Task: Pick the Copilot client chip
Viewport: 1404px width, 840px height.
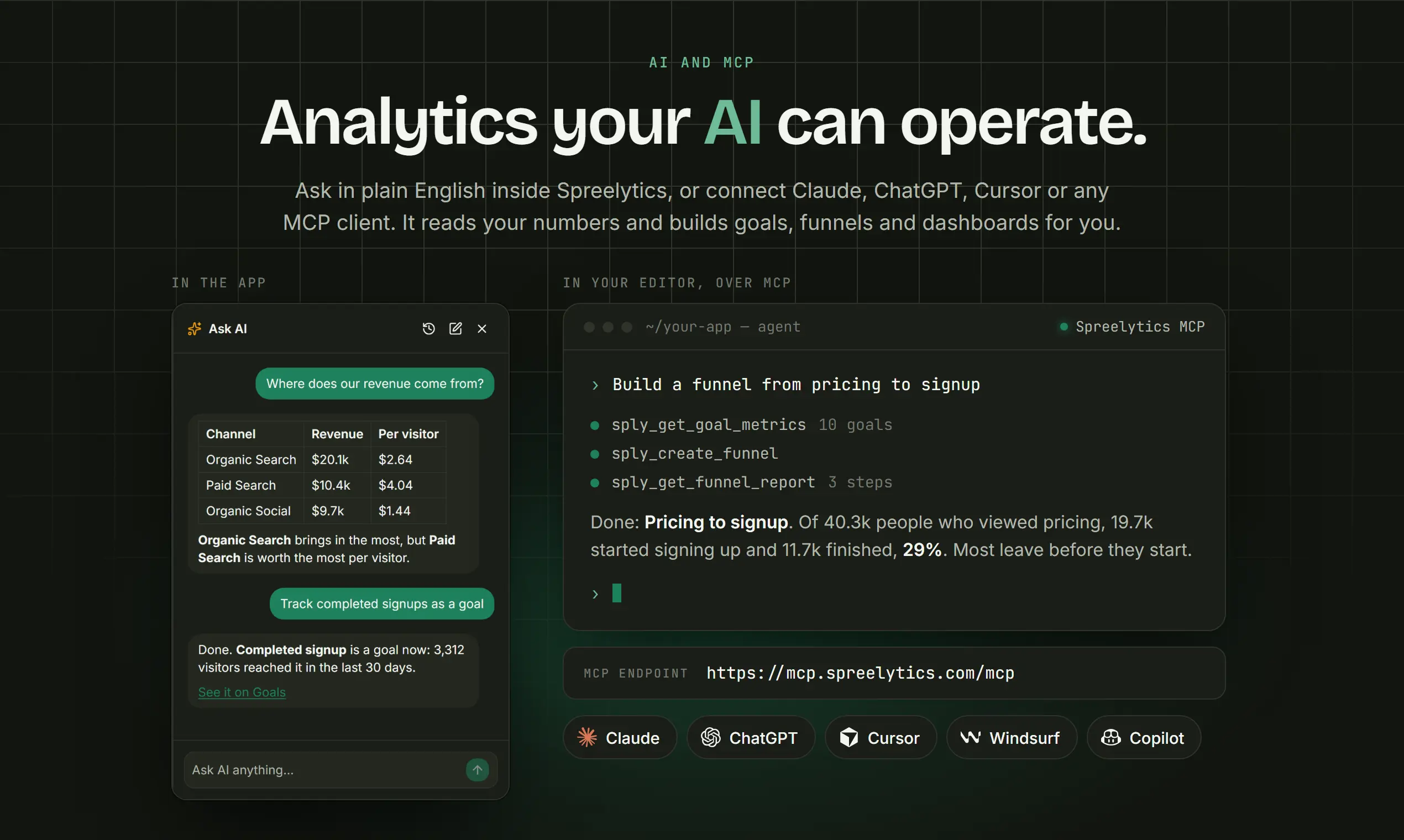Action: click(x=1144, y=738)
